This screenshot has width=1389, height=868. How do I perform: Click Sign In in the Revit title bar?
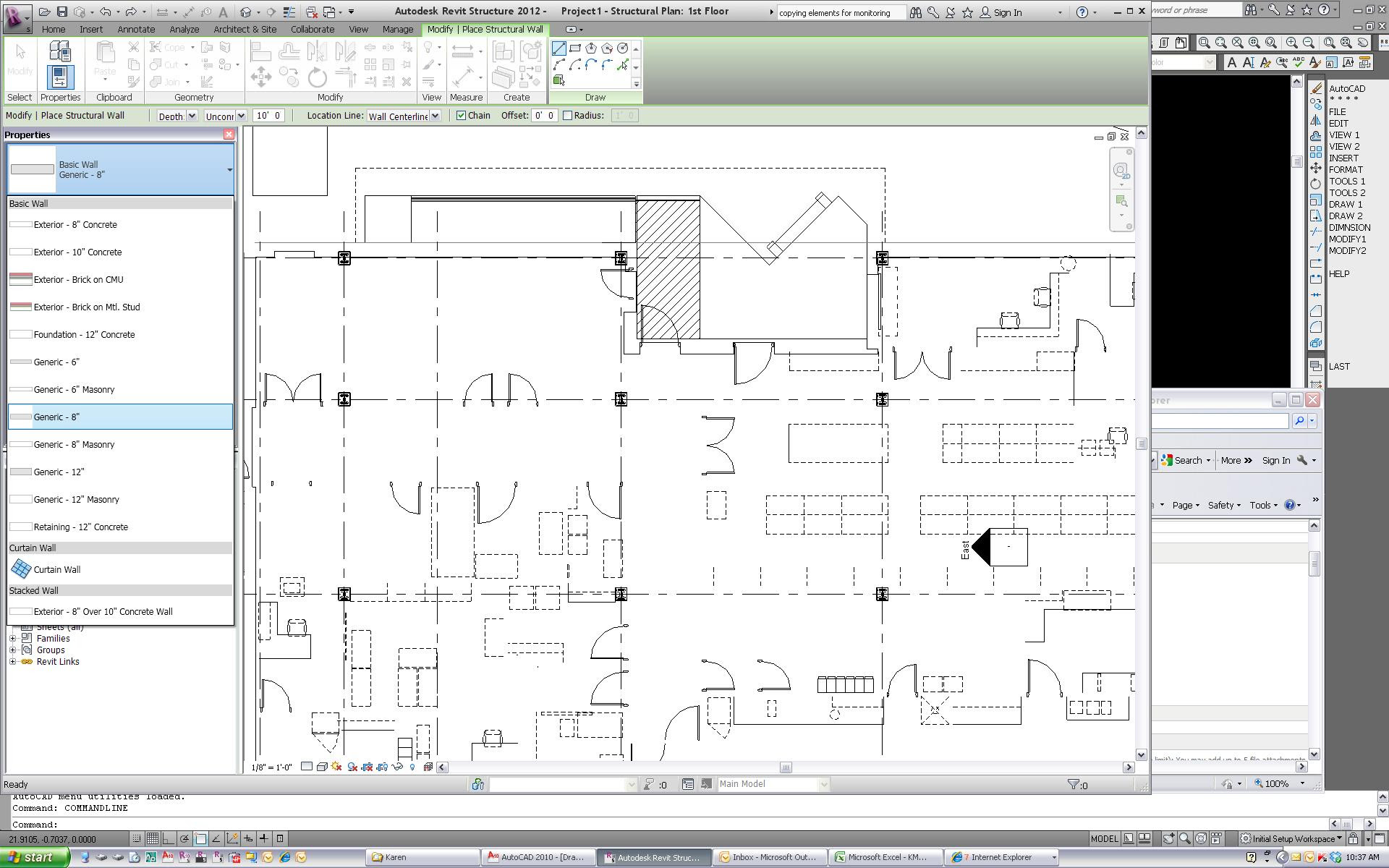[1000, 12]
